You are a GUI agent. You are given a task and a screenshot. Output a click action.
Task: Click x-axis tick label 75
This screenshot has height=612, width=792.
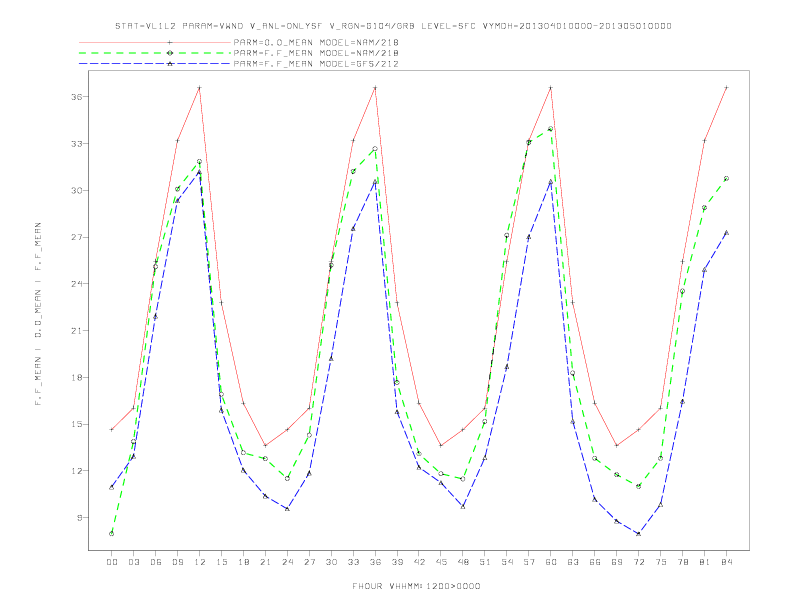point(661,562)
